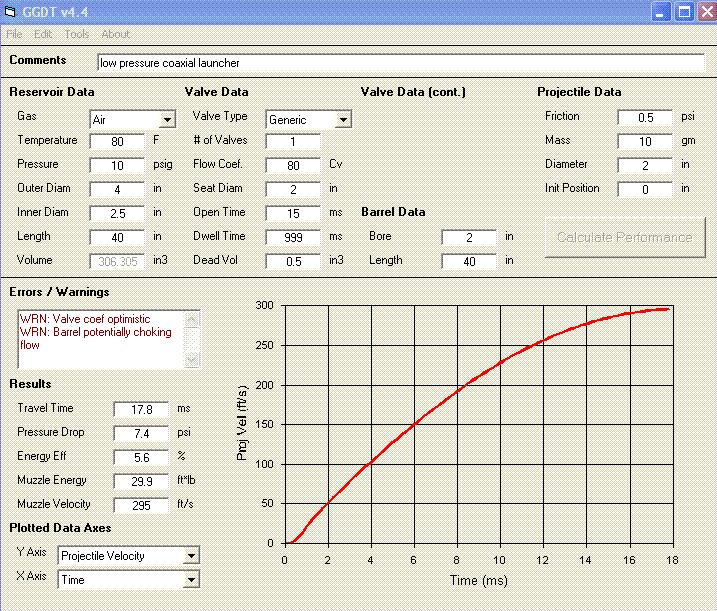Open the About menu
Viewport: 717px width, 611px height.
coord(115,34)
